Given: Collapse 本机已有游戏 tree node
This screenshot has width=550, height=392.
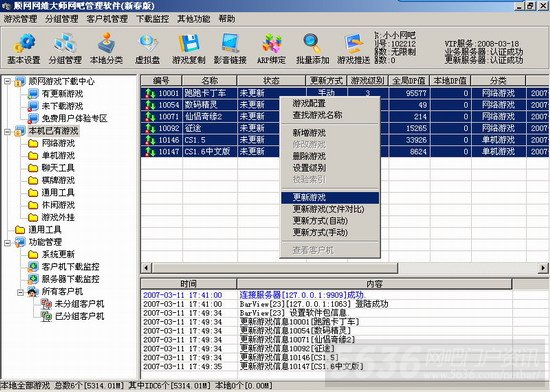Looking at the screenshot, I should (x=7, y=131).
